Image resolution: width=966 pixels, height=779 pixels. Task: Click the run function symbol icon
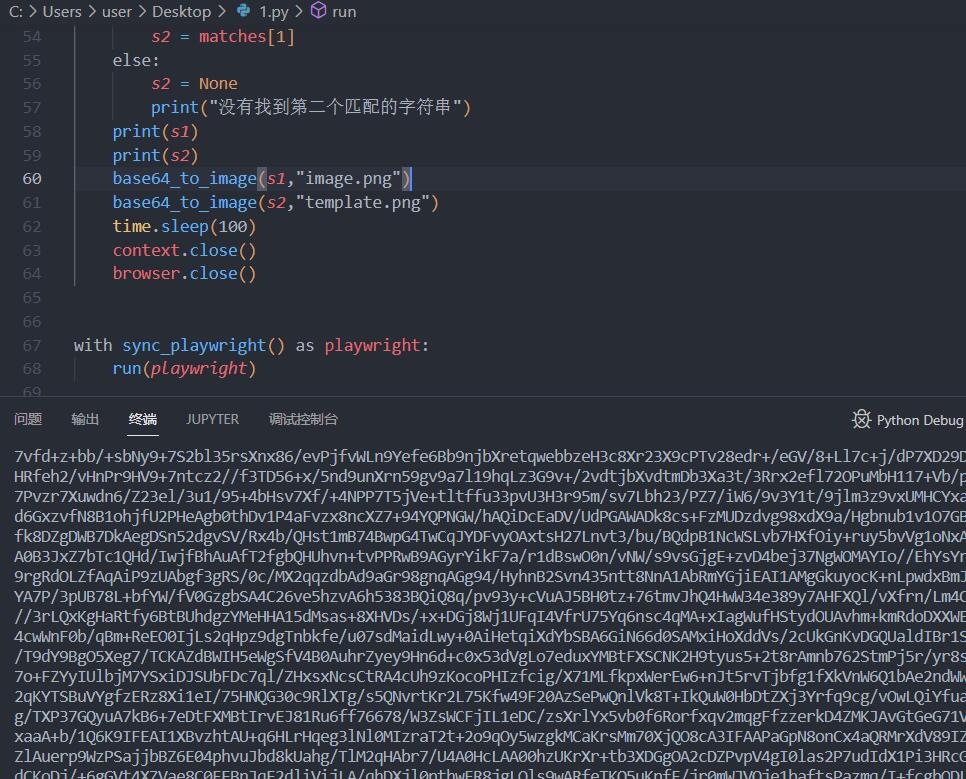(x=318, y=12)
